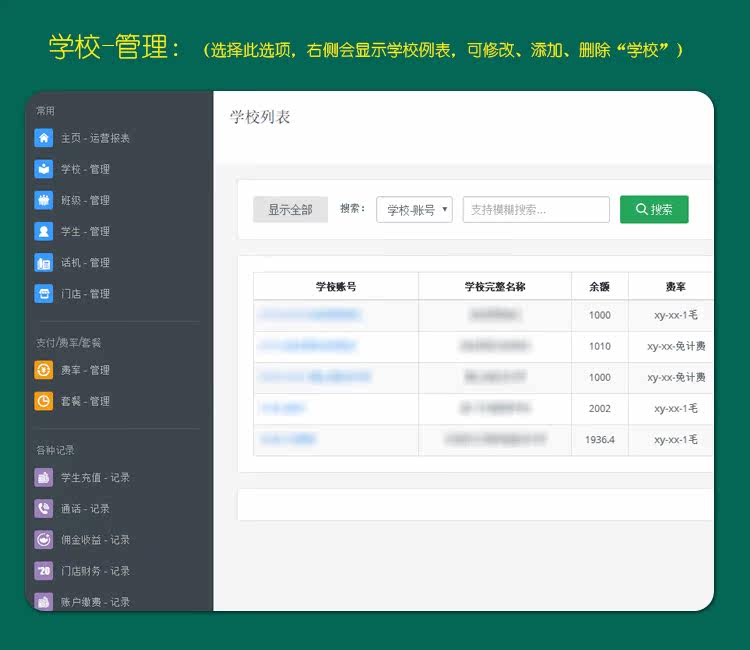This screenshot has width=750, height=650.
Task: Click the 学校列表 page heading
Action: (x=260, y=117)
